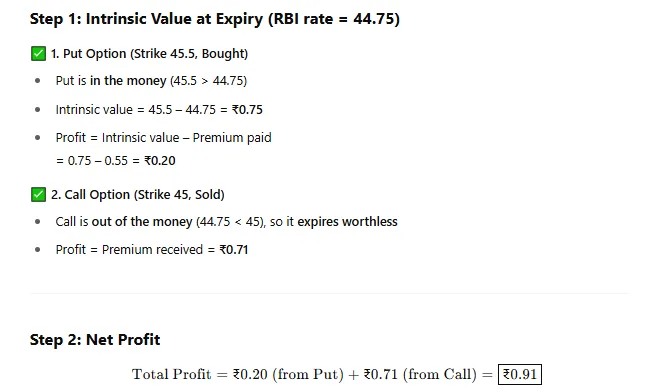This screenshot has width=649, height=392.
Task: Select the '1. Put Option (Strike 45.5, Bought)' line
Action: tap(149, 54)
